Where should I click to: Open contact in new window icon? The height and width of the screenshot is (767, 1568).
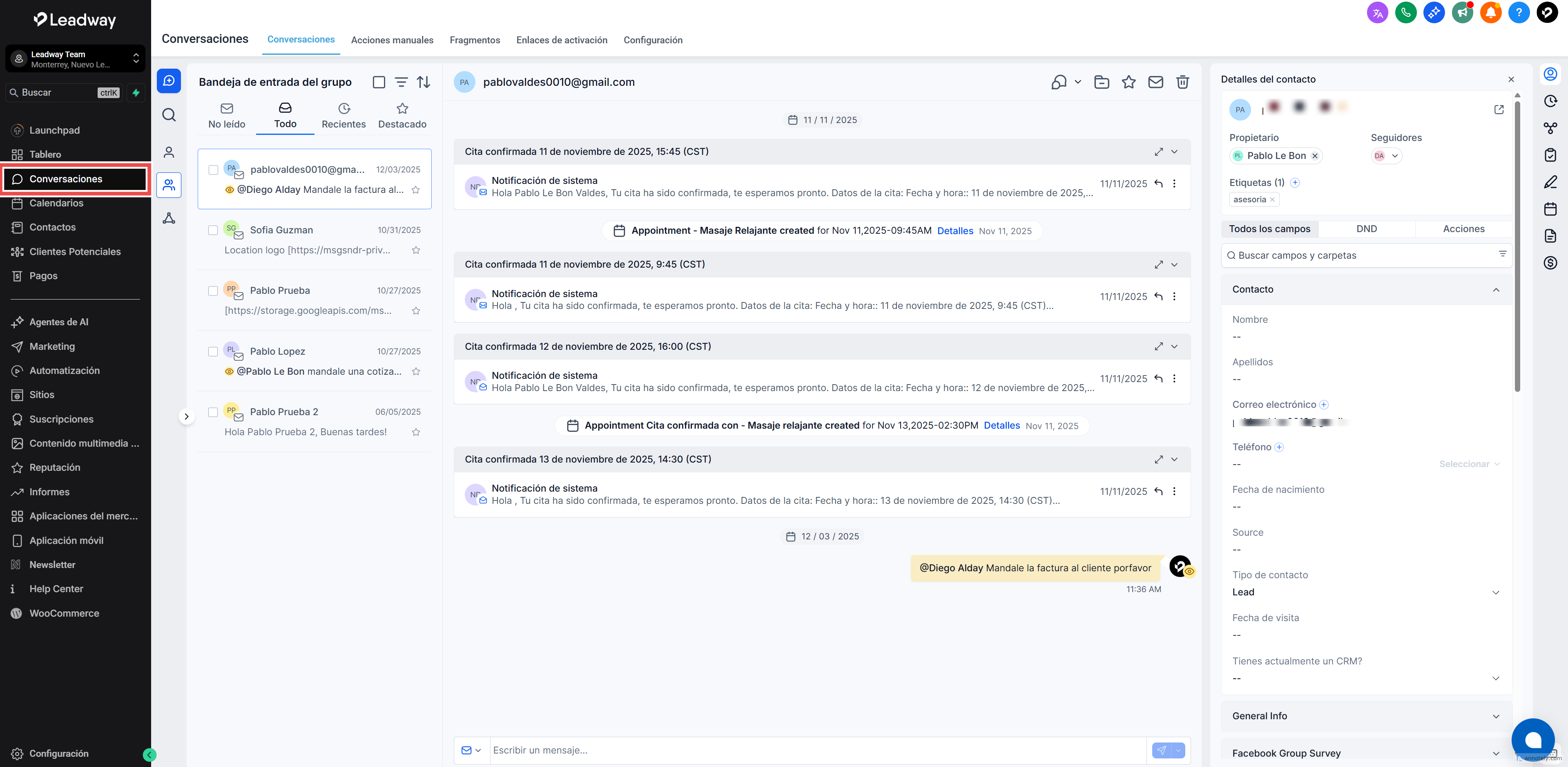pos(1499,110)
